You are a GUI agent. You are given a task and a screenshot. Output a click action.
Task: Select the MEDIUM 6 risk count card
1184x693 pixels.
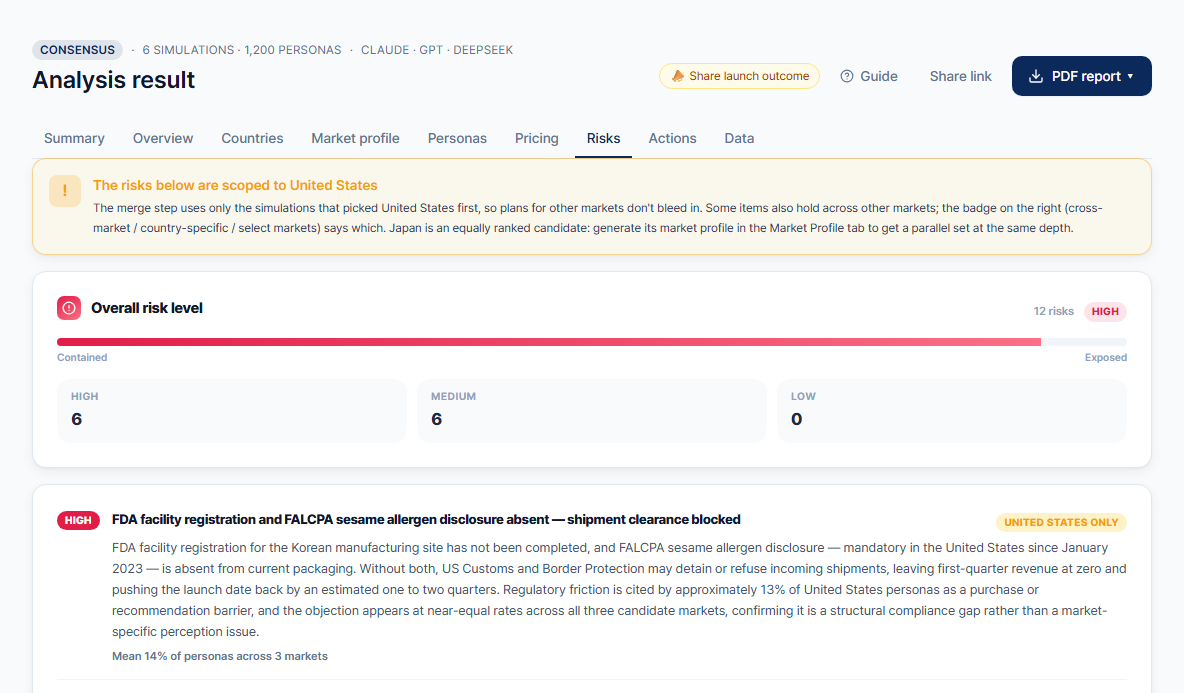592,411
